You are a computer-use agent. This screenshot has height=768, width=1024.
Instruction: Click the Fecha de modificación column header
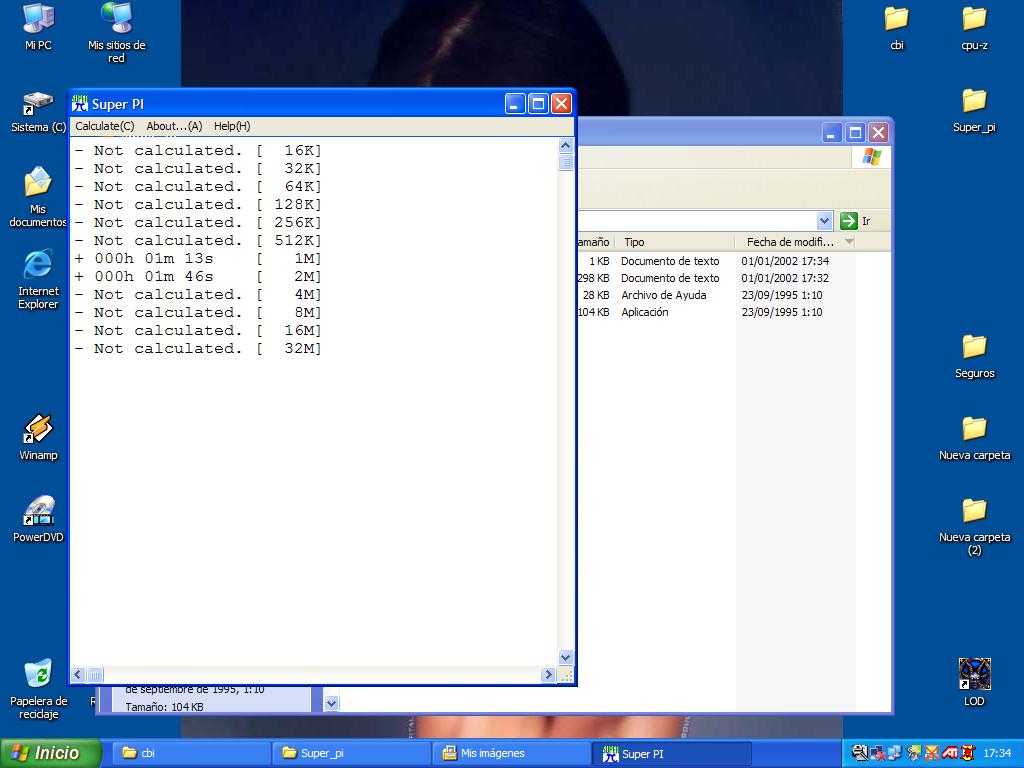[790, 242]
